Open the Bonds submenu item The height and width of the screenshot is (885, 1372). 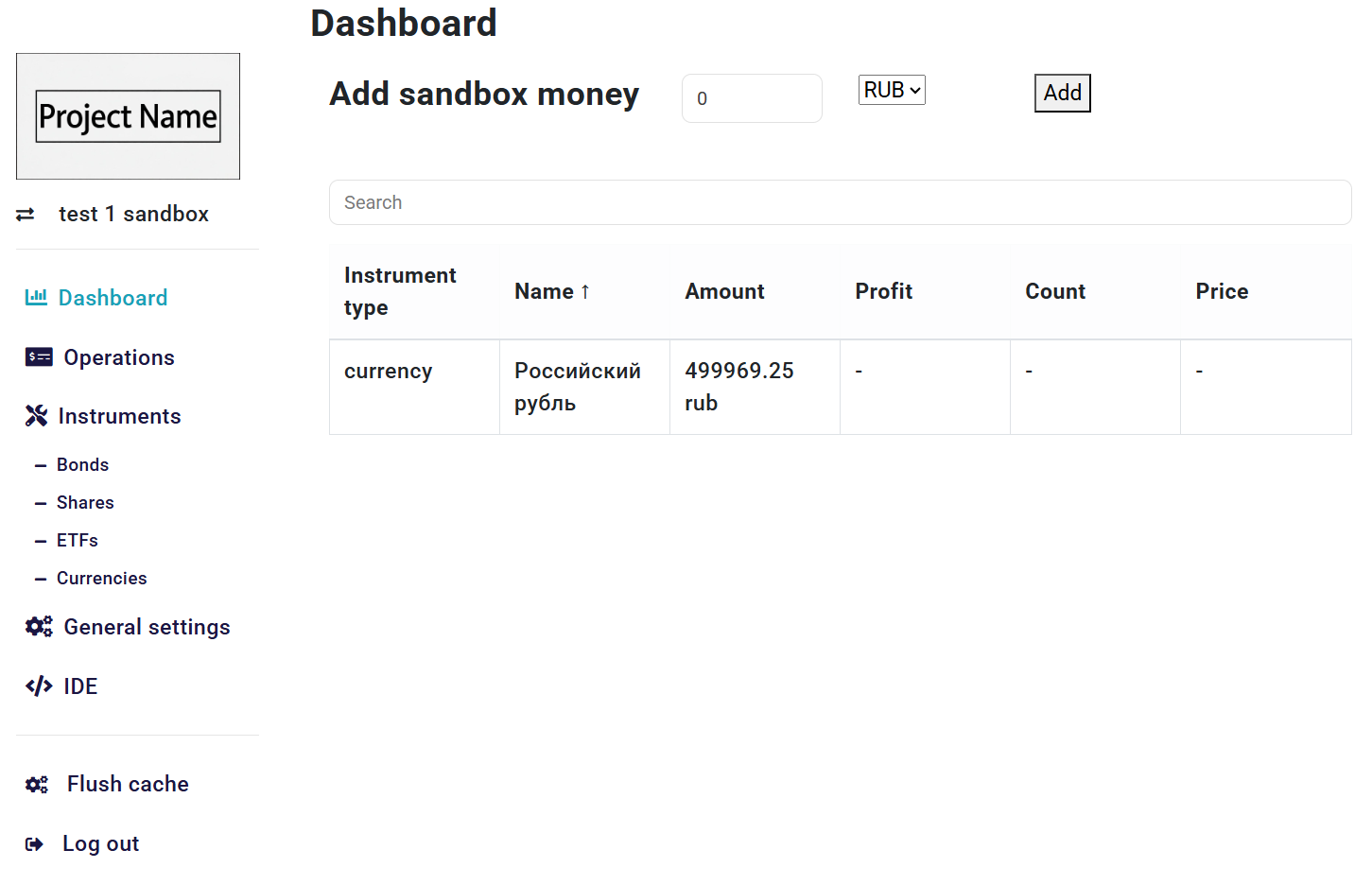point(82,464)
